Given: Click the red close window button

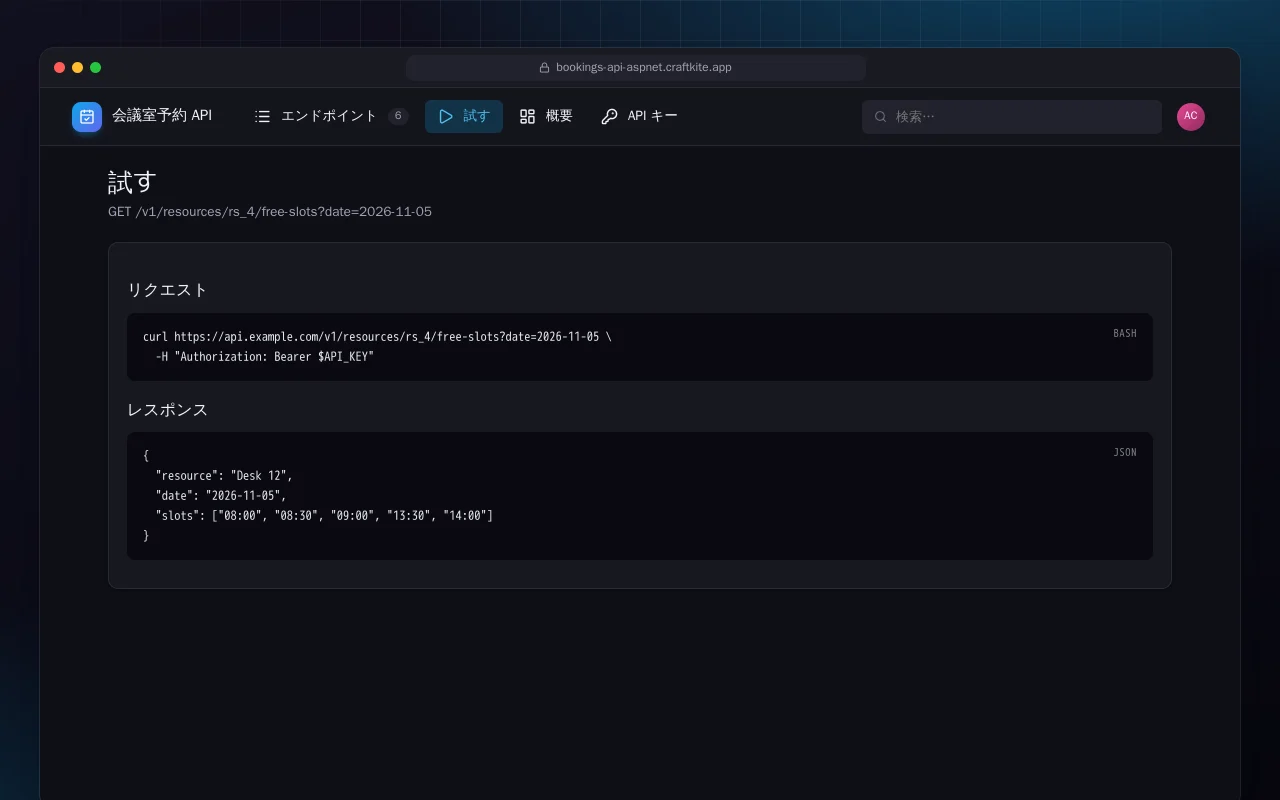Looking at the screenshot, I should tap(60, 68).
